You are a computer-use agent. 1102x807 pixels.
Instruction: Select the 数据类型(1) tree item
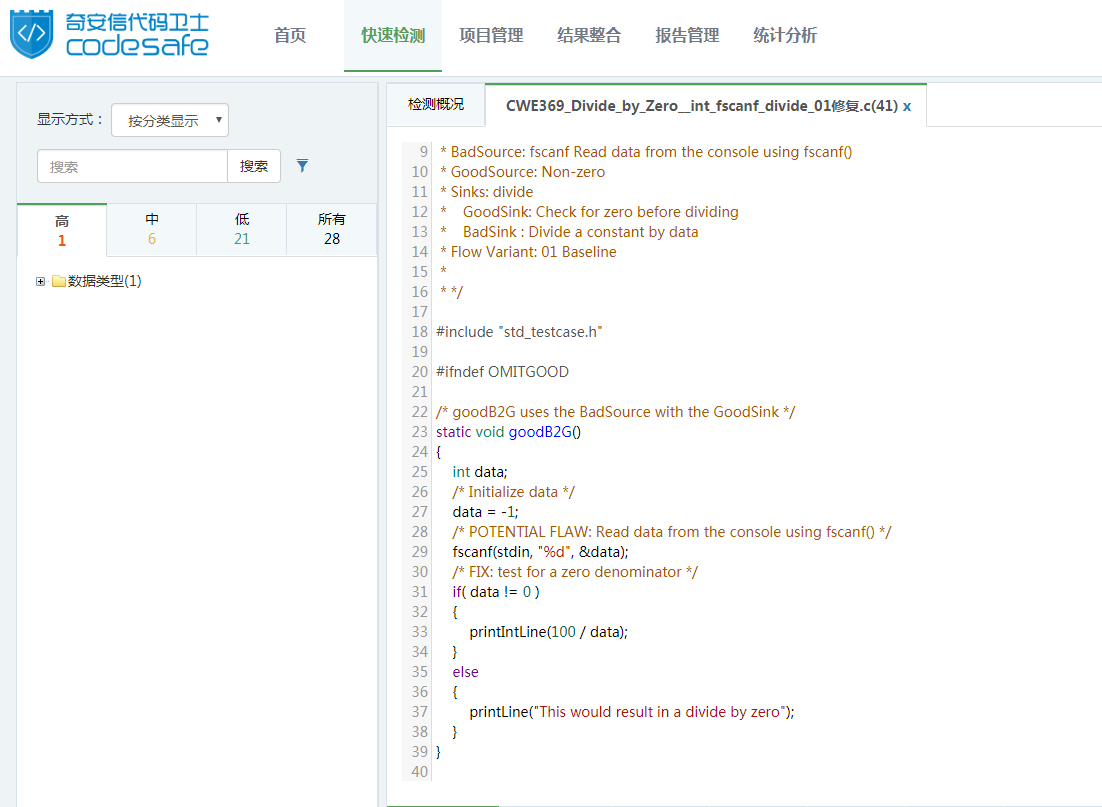105,282
